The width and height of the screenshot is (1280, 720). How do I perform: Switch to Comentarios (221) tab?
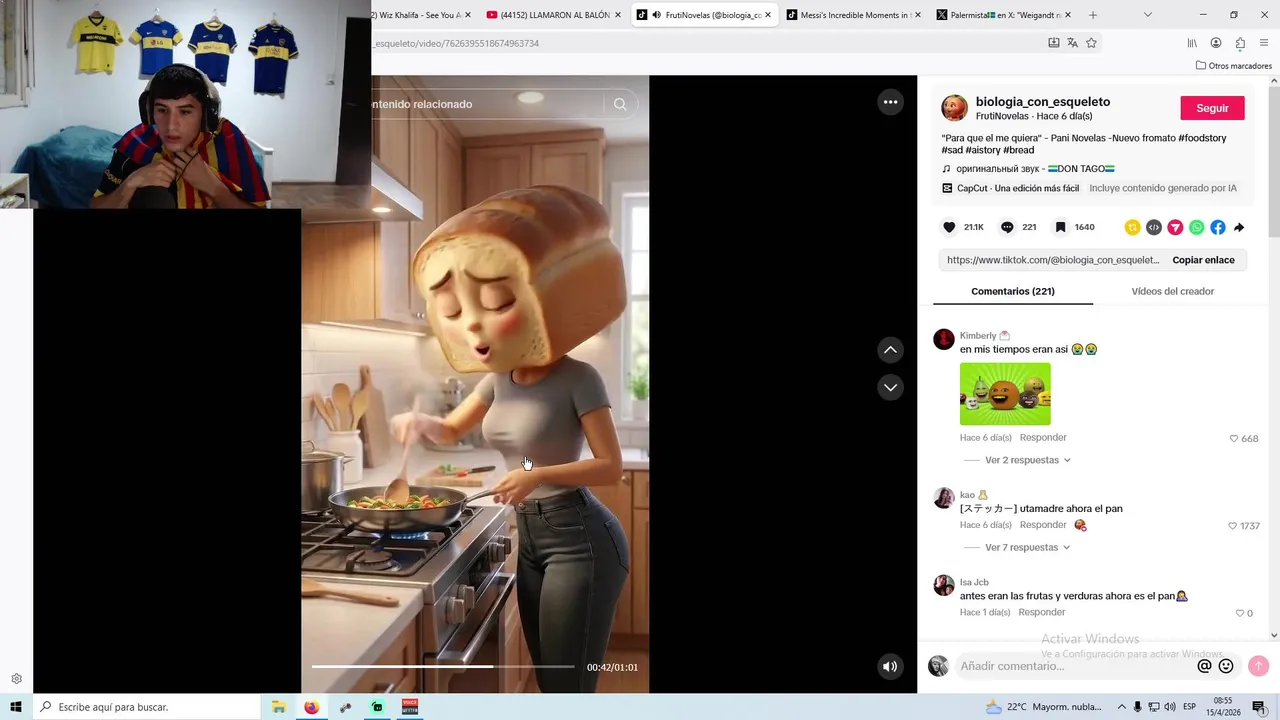click(1013, 291)
